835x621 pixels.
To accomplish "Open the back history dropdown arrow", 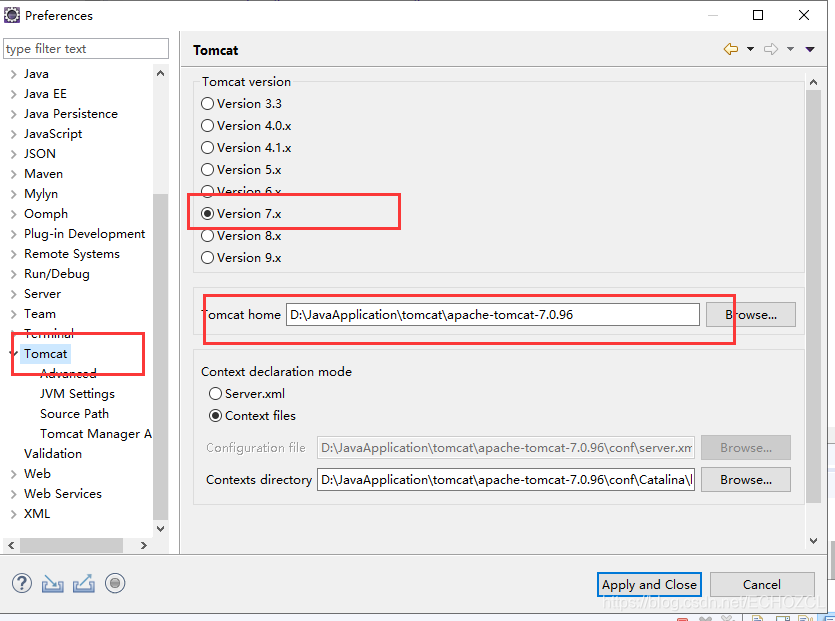I will (x=750, y=49).
